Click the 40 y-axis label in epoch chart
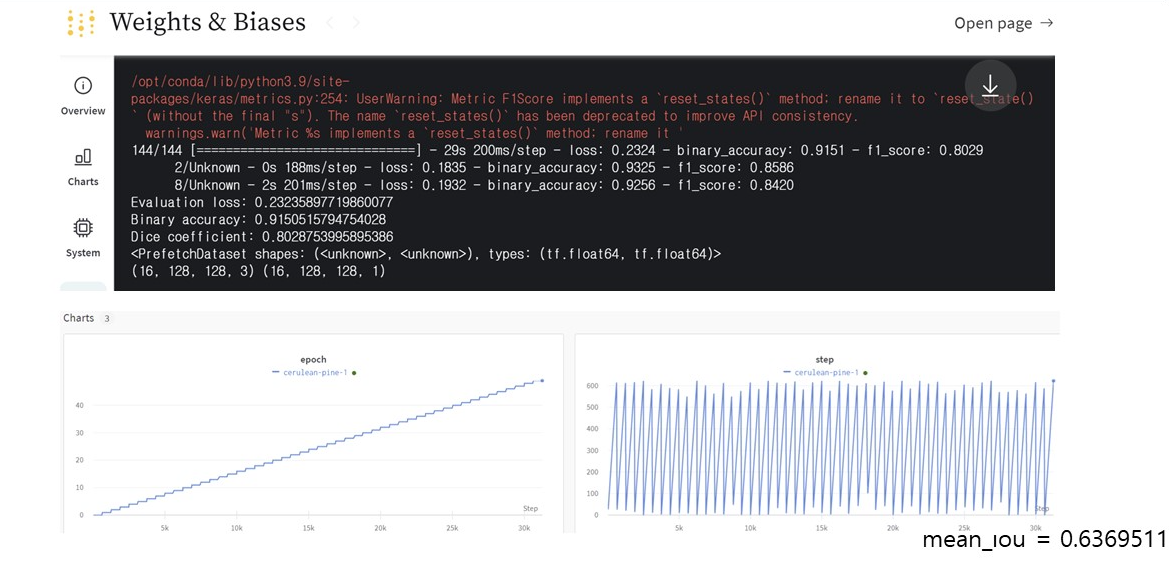The image size is (1169, 561). pos(78,405)
